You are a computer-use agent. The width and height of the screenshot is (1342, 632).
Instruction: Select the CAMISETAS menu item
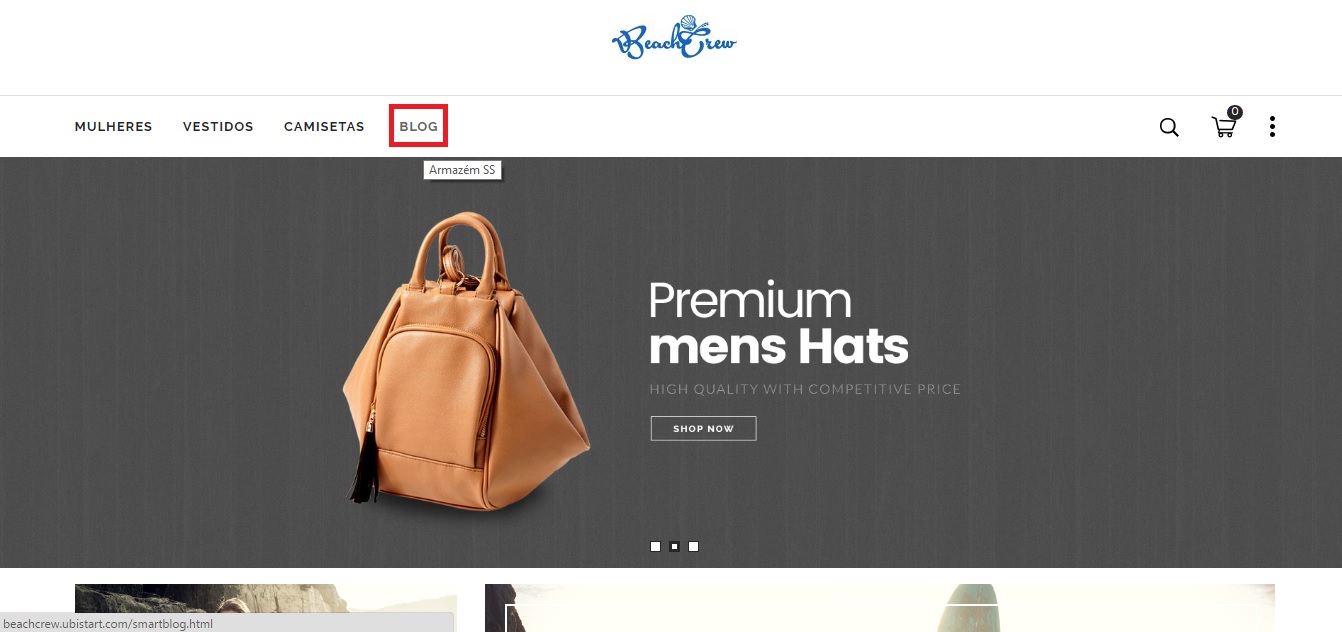coord(324,127)
